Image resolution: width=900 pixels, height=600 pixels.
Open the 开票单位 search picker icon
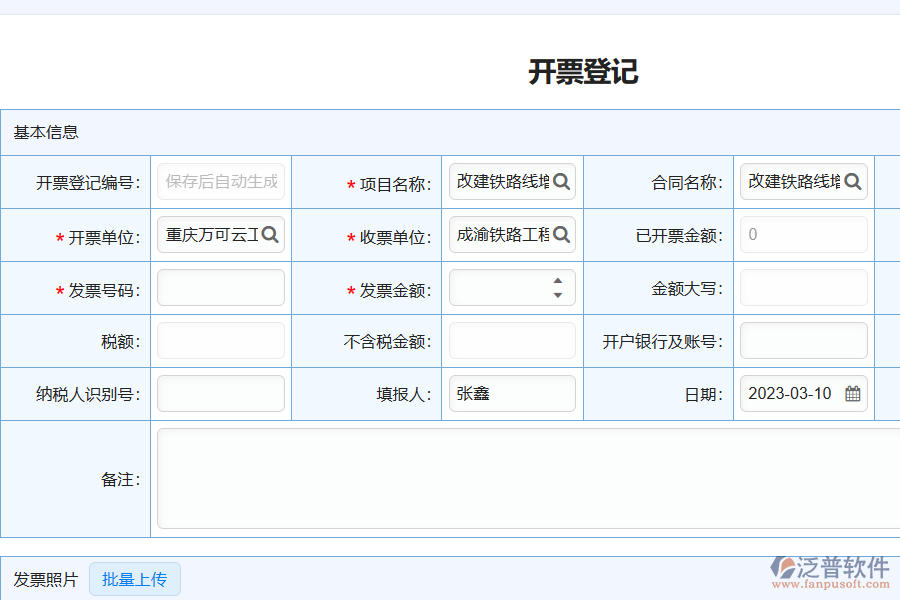271,235
